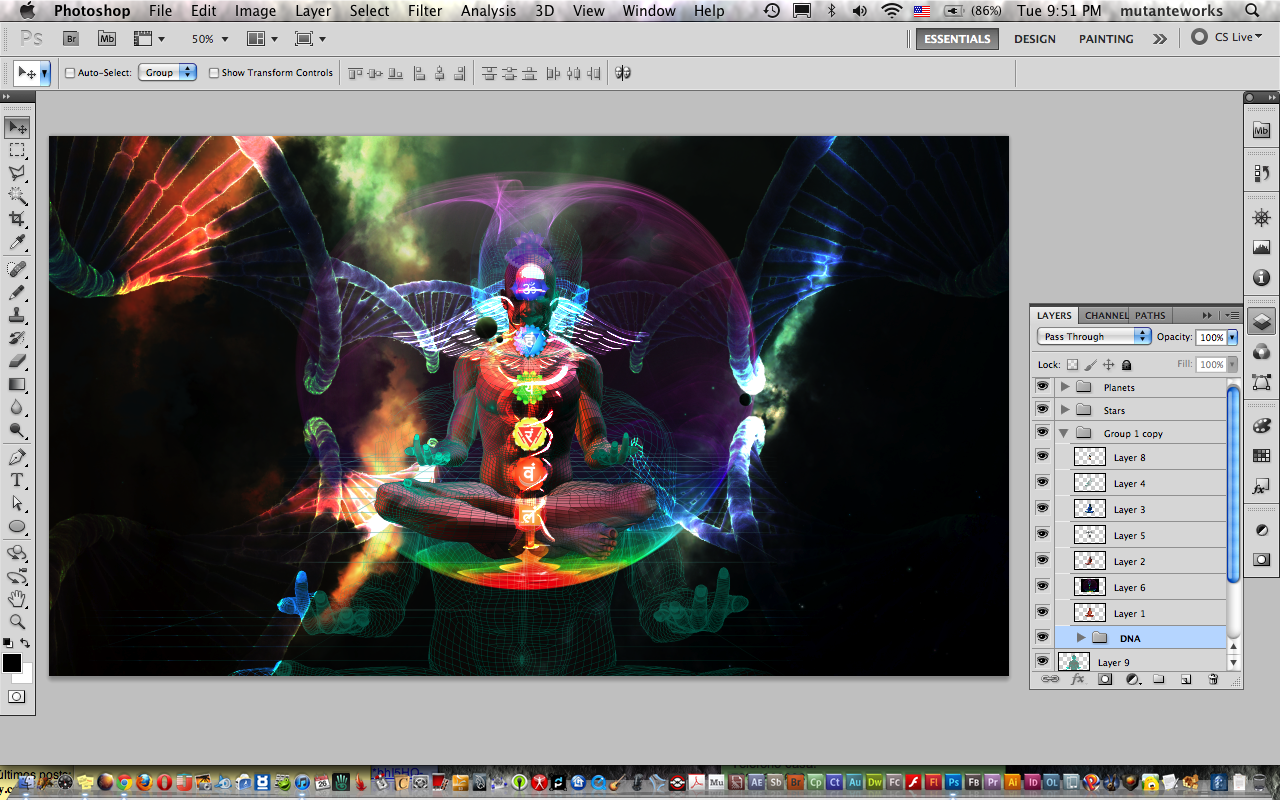Click the delete layer trash icon
This screenshot has height=800, width=1280.
1213,679
